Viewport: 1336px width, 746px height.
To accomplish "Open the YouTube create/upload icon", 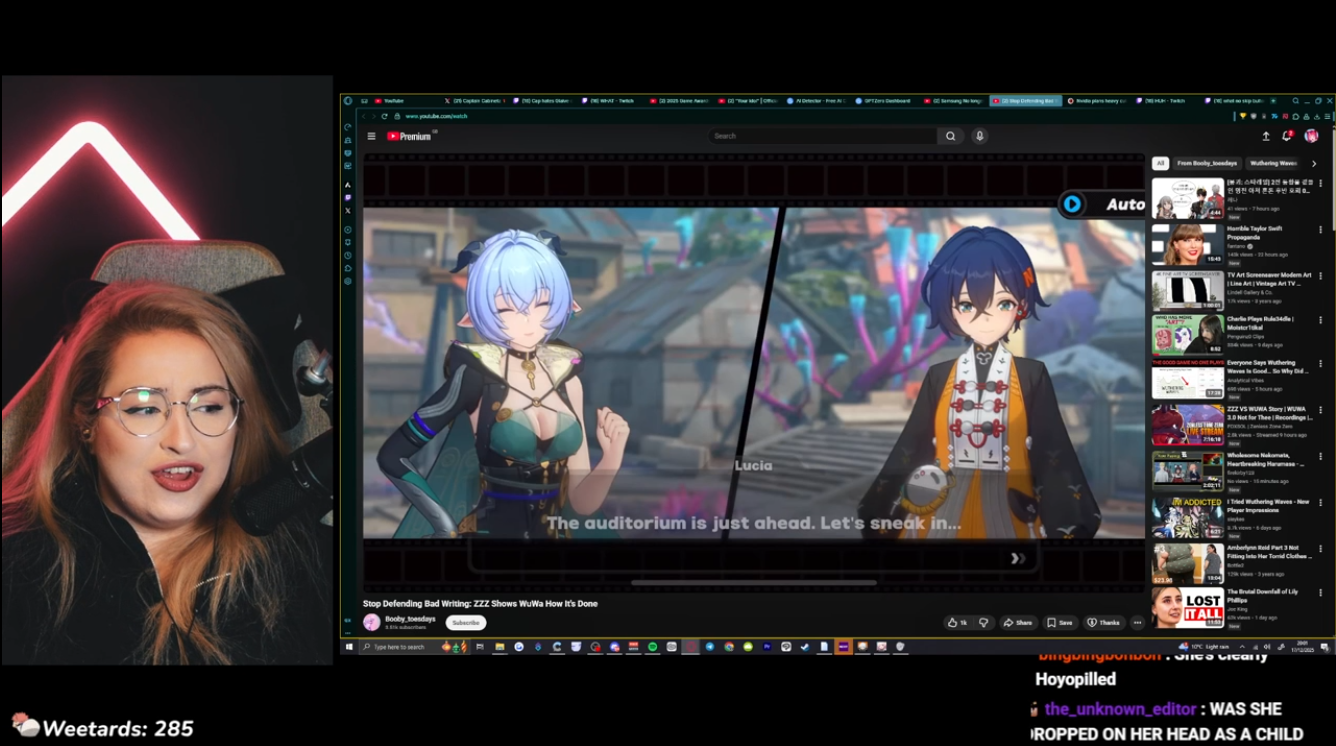I will click(x=1266, y=136).
